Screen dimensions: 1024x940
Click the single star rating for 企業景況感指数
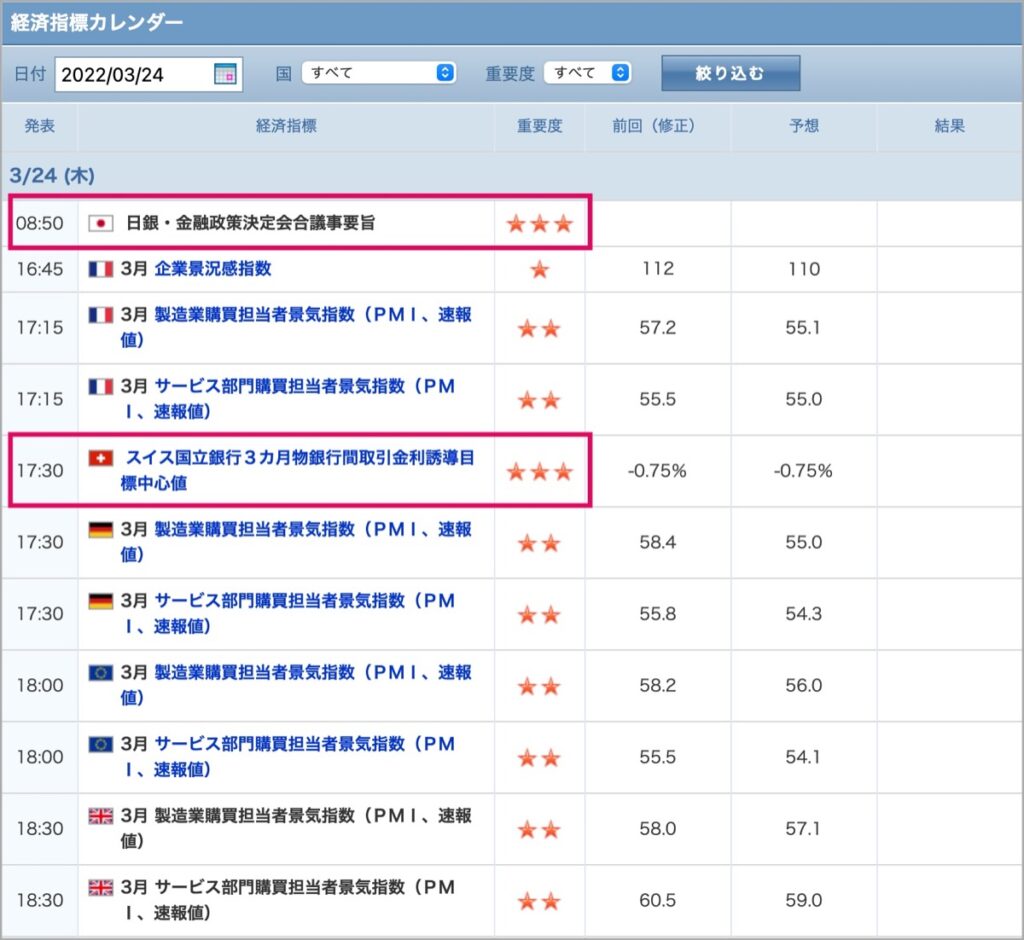(539, 269)
